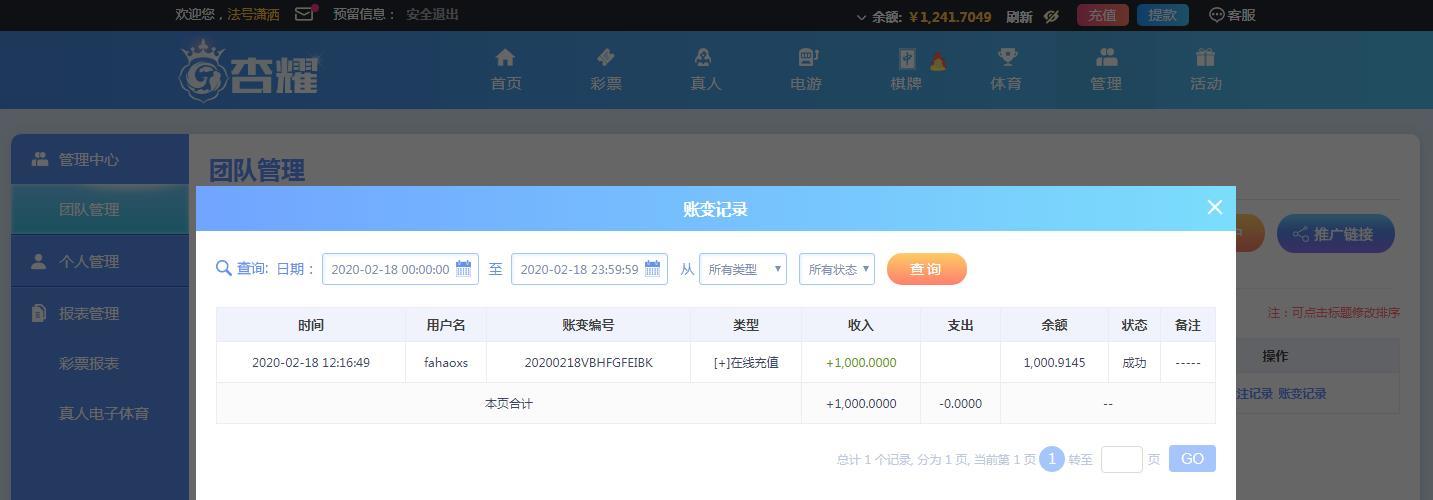
Task: Click the GO pagination button
Action: [1192, 459]
